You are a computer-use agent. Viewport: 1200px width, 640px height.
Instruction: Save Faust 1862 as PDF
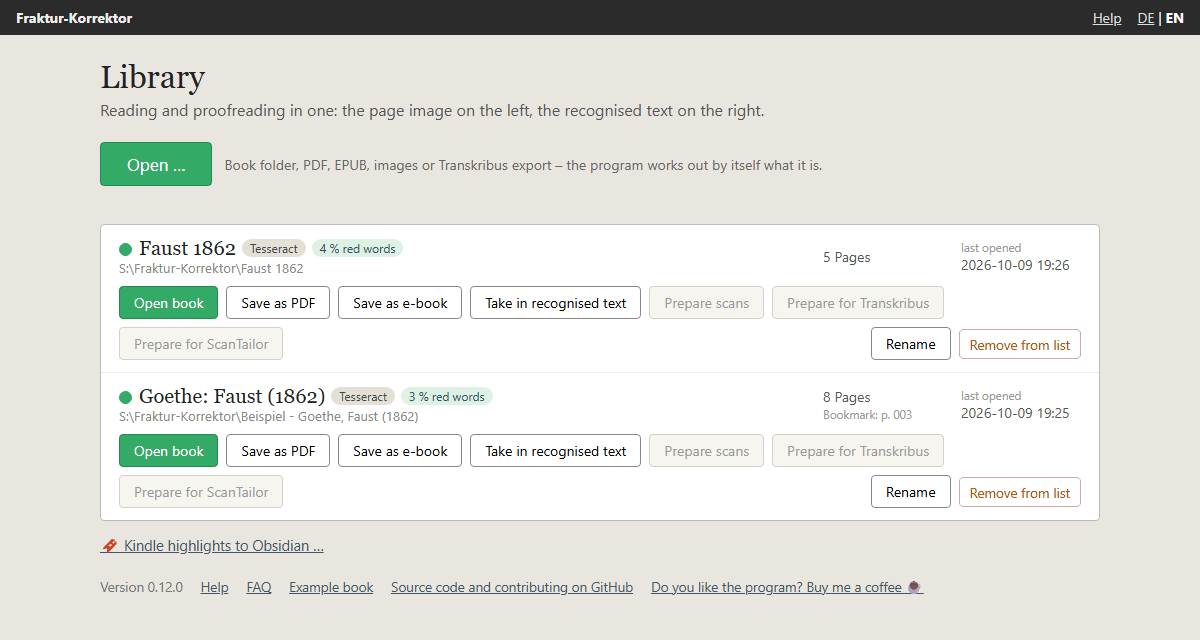[x=278, y=303]
